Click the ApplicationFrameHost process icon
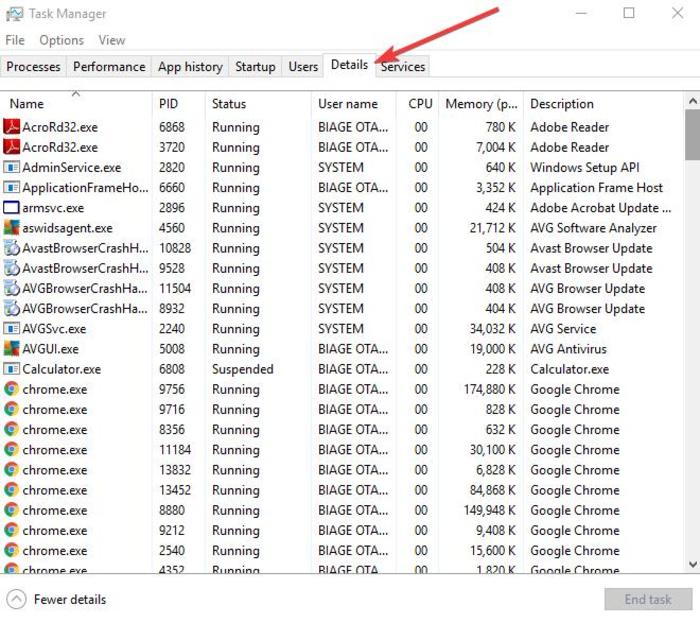Screen dimensions: 700x623 pos(12,187)
